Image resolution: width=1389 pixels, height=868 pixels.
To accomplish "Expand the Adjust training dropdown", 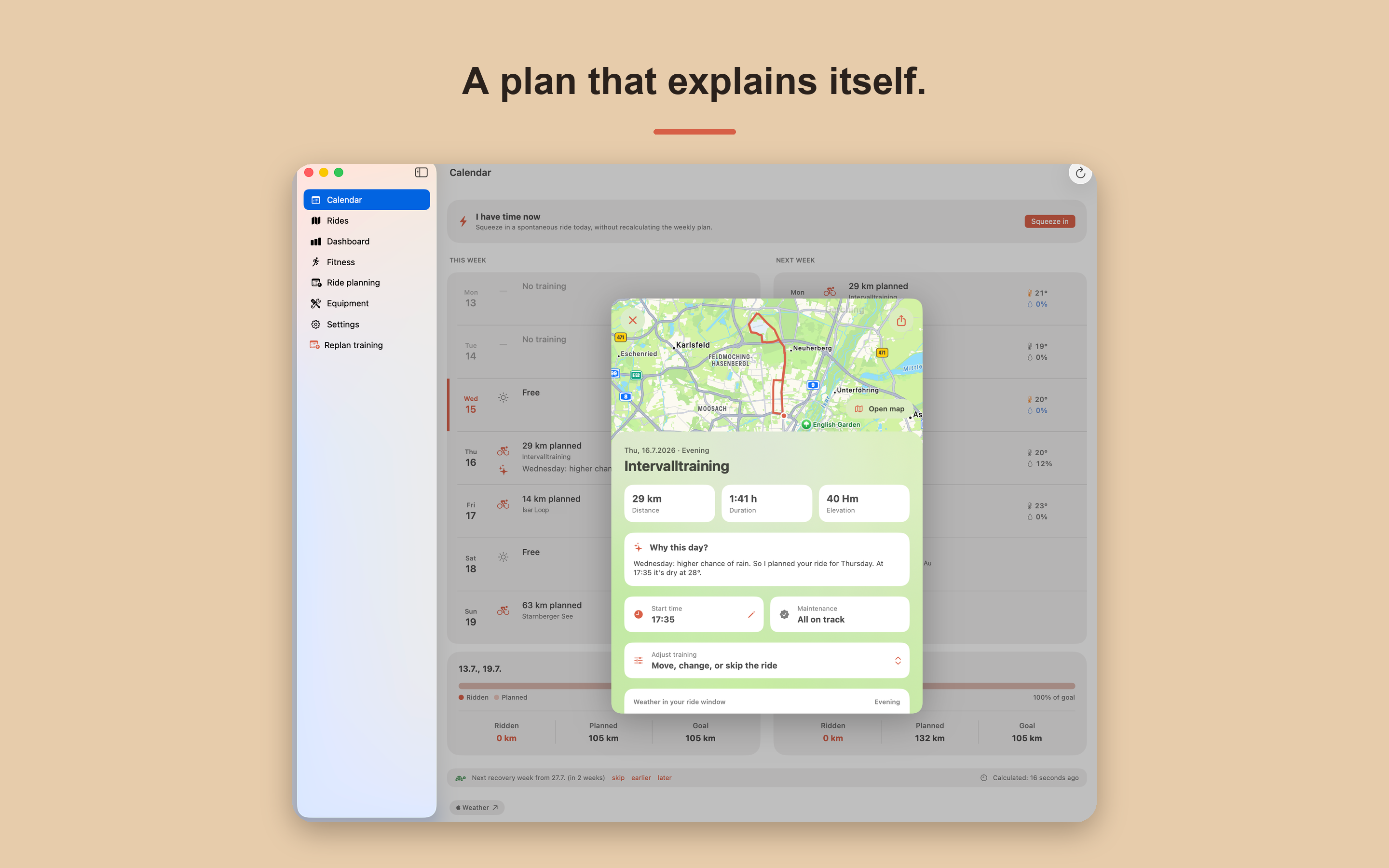I will (x=898, y=661).
